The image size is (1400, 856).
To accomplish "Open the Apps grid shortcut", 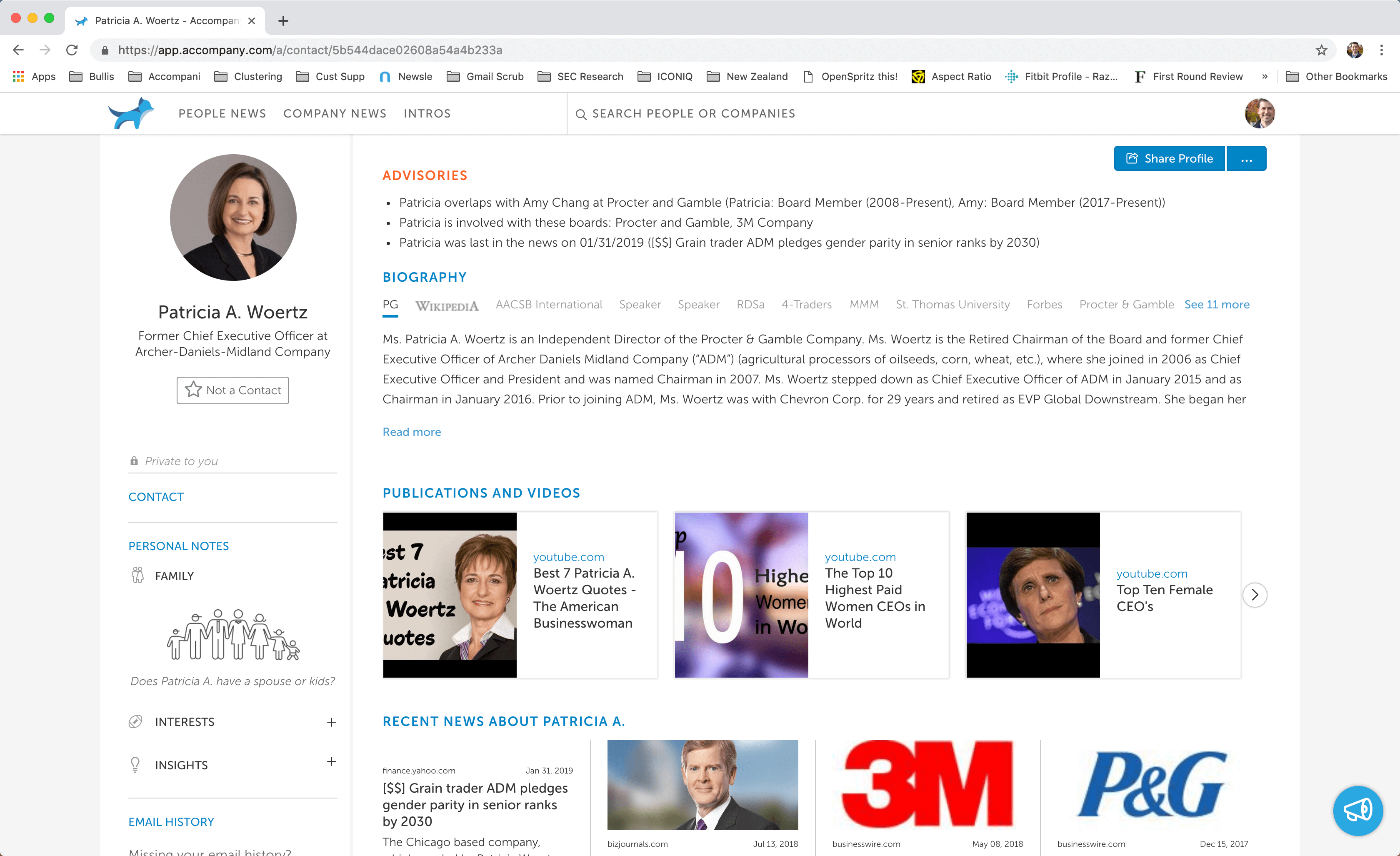I will click(x=34, y=76).
